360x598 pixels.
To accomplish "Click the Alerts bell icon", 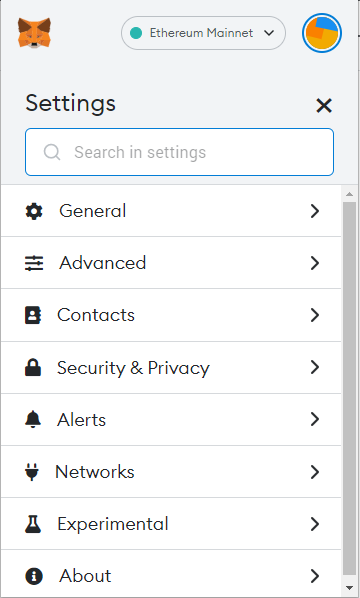I will click(33, 420).
